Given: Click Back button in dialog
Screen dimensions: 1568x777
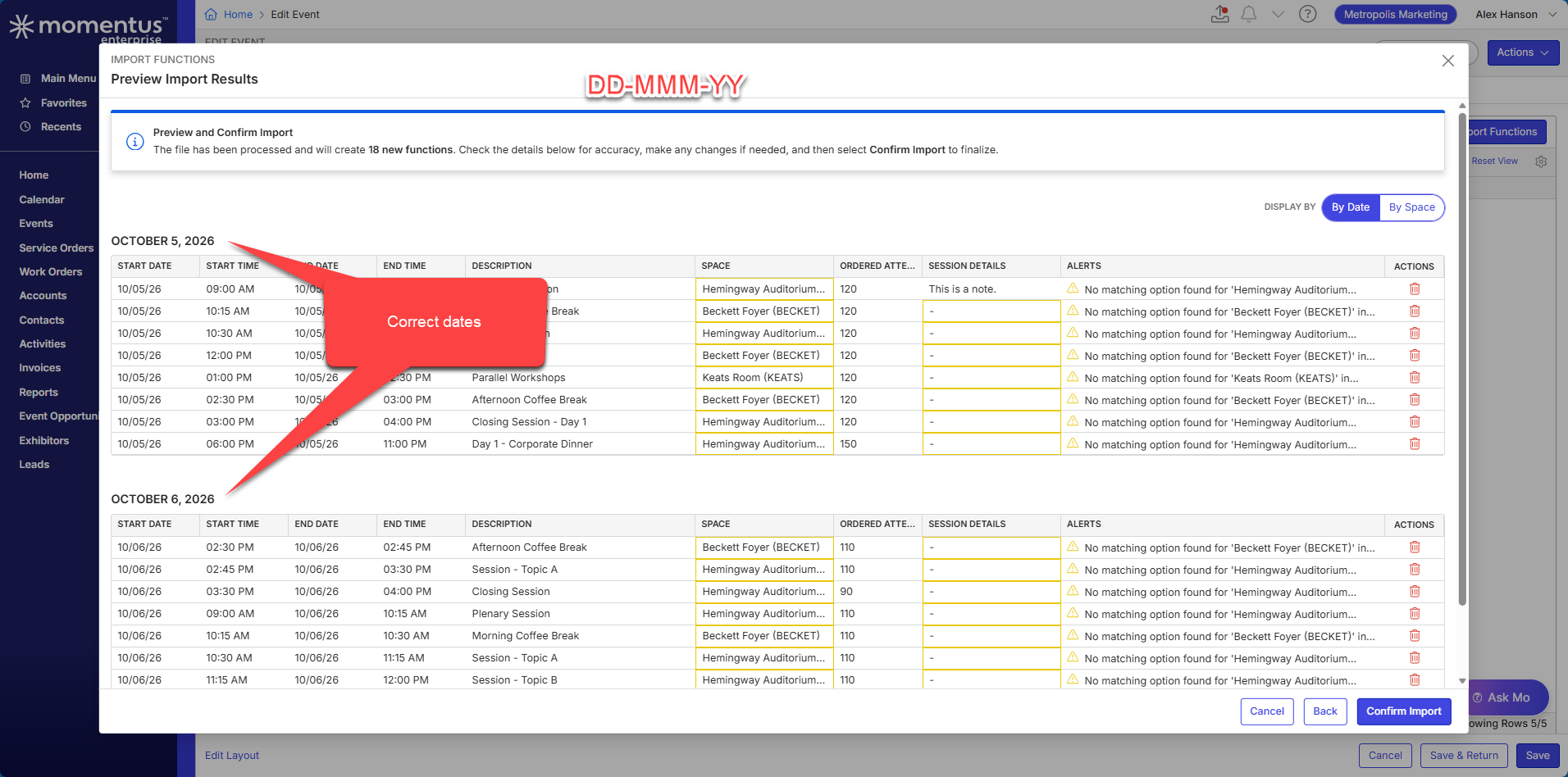Looking at the screenshot, I should tap(1325, 711).
